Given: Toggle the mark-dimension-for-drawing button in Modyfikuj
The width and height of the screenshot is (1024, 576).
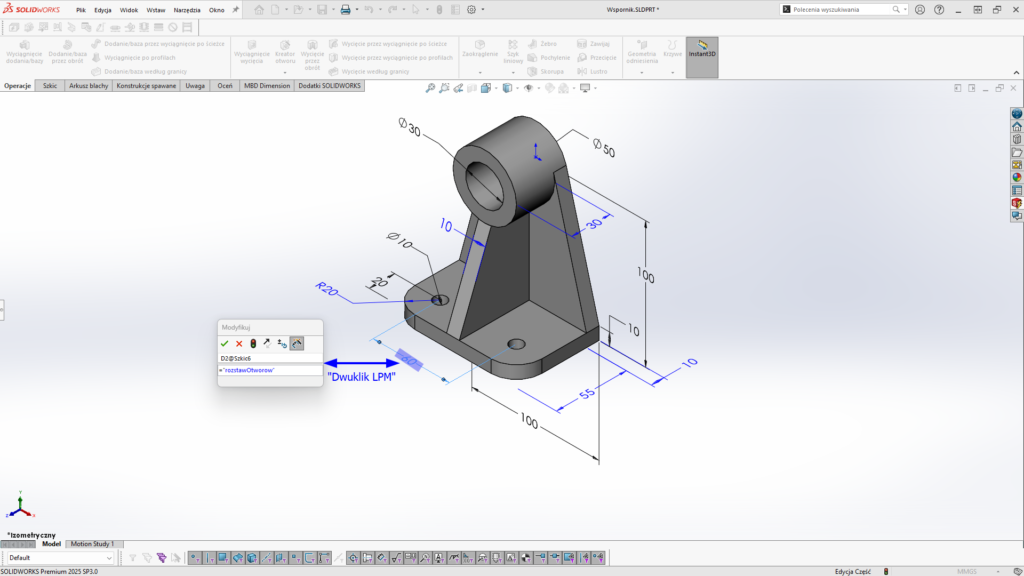Looking at the screenshot, I should (x=297, y=343).
